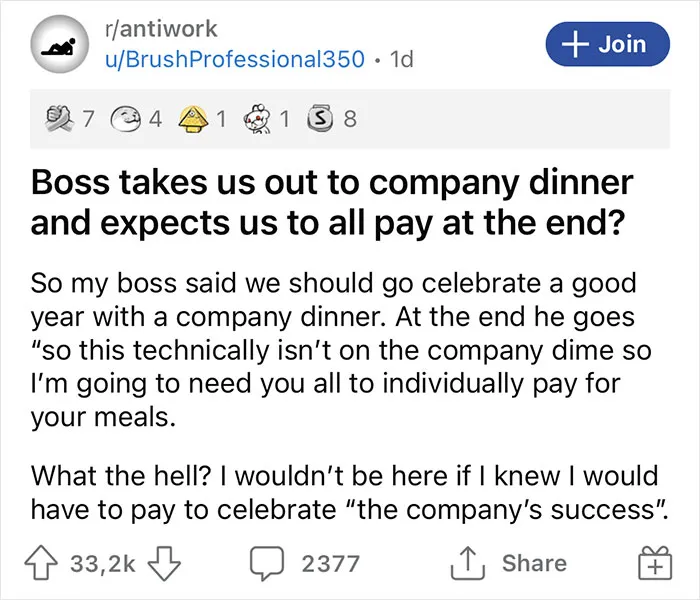Open comments via speech bubble icon

[267, 563]
